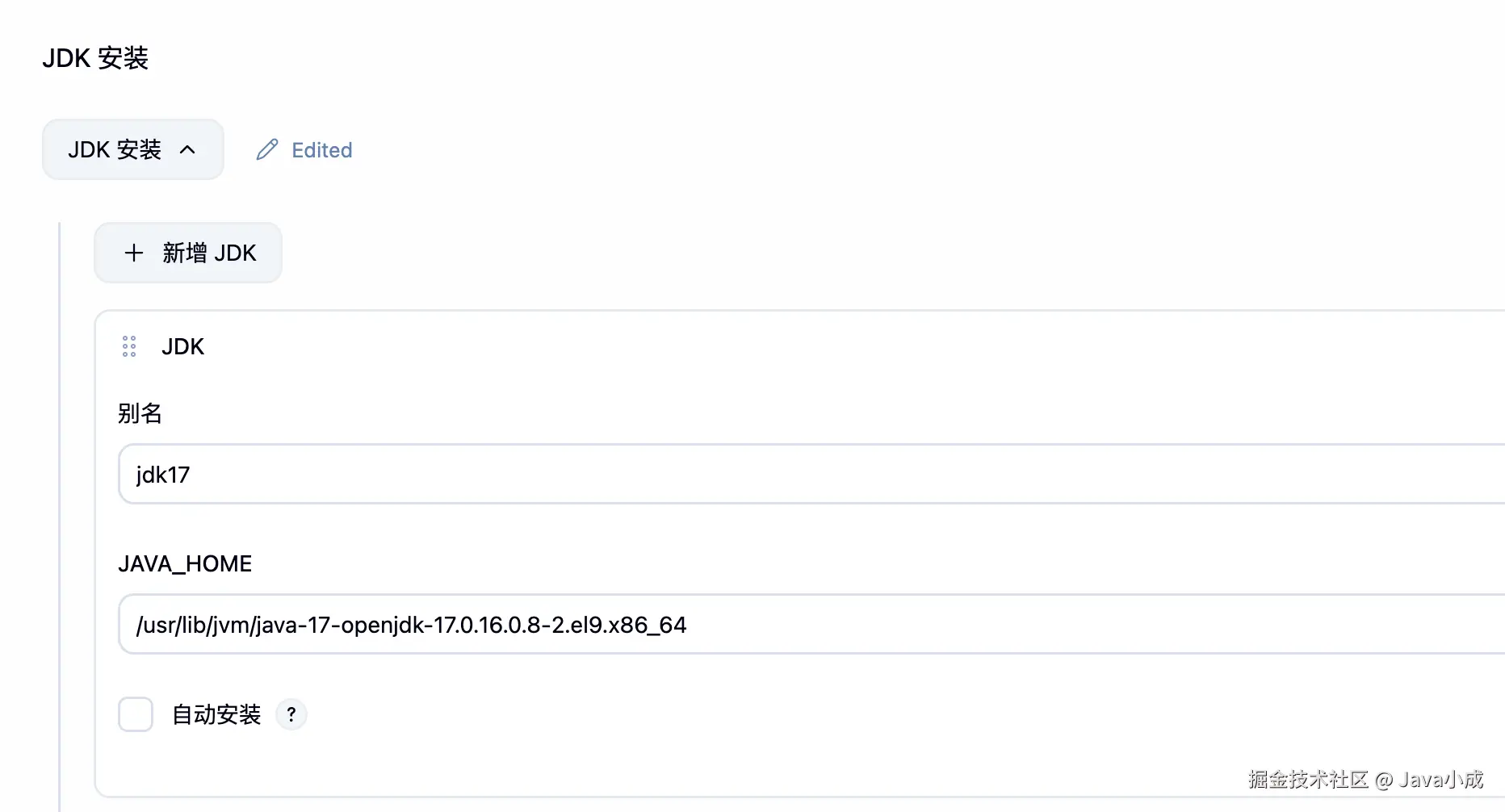The height and width of the screenshot is (812, 1505).
Task: Open the Edited link
Action: (x=322, y=149)
